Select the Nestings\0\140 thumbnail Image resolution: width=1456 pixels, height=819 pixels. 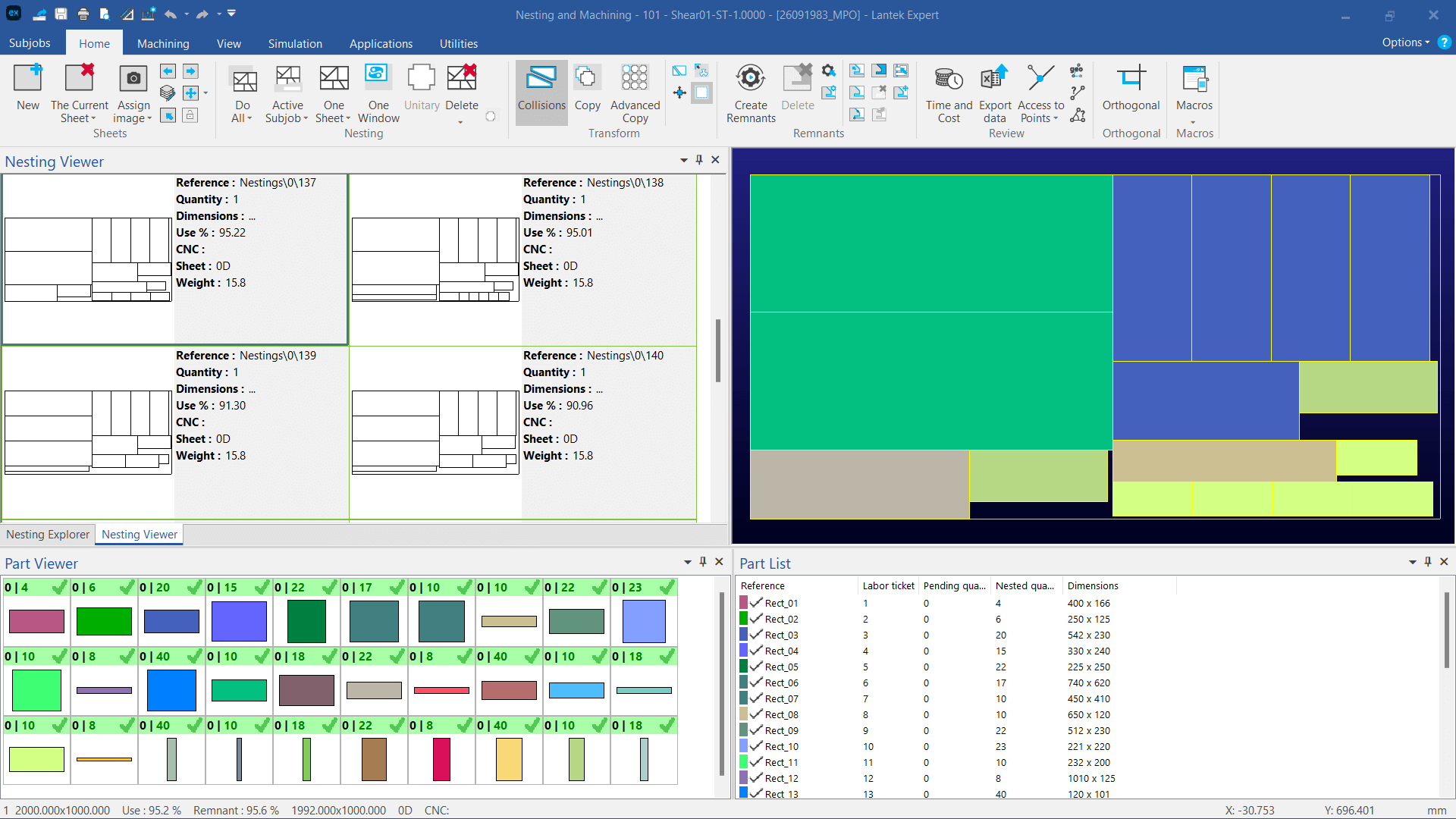(435, 432)
